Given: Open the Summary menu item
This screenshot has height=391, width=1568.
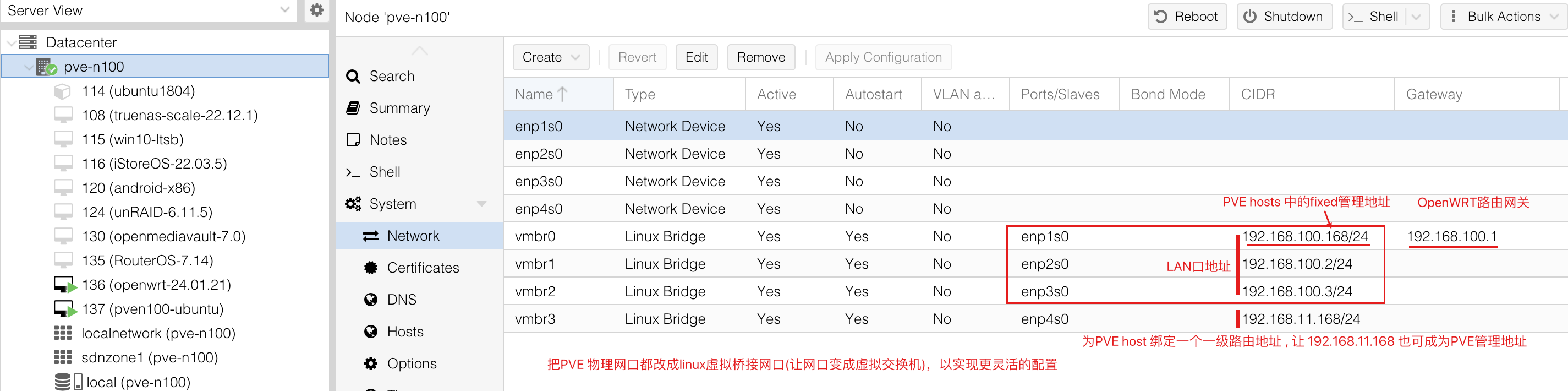Looking at the screenshot, I should click(x=399, y=108).
